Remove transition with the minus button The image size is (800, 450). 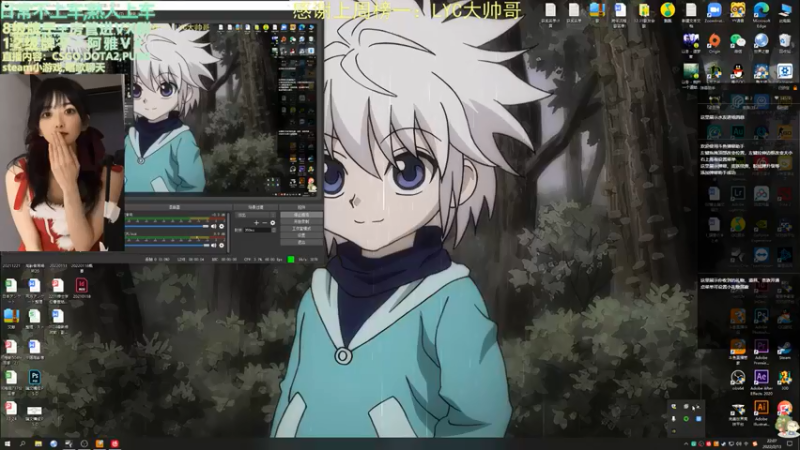click(265, 222)
